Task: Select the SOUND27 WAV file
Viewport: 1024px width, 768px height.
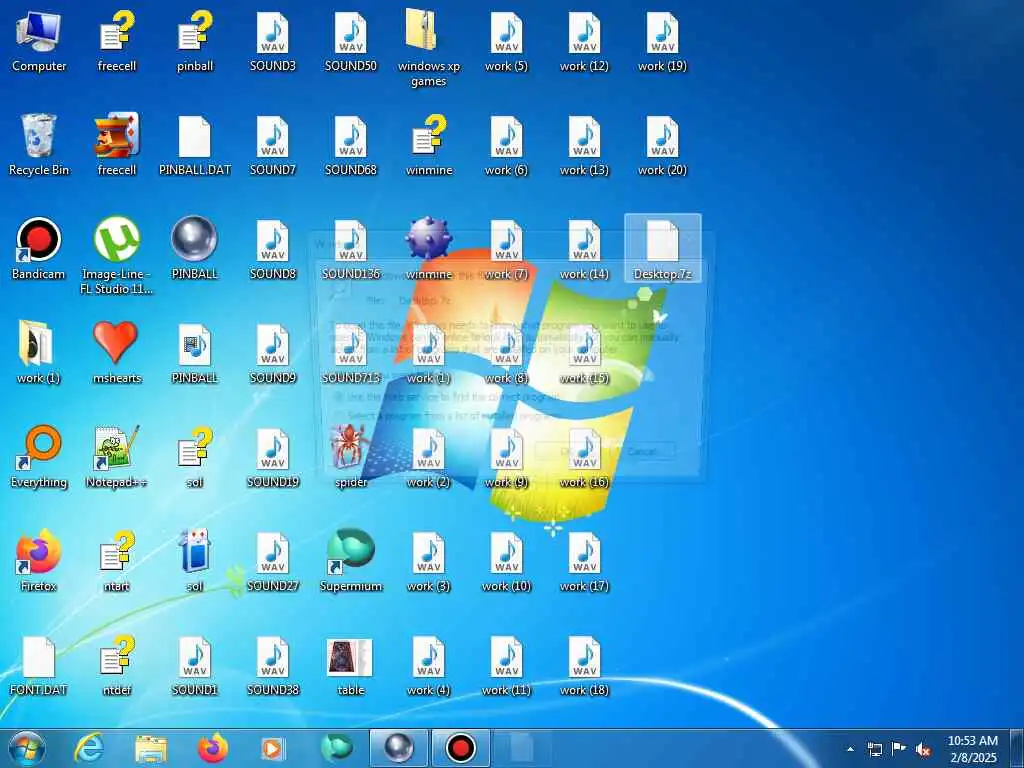Action: pyautogui.click(x=273, y=560)
